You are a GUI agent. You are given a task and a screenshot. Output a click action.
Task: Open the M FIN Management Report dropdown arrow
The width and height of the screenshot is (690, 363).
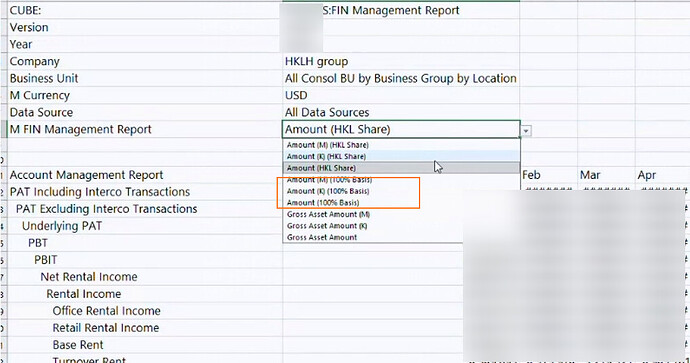(526, 131)
